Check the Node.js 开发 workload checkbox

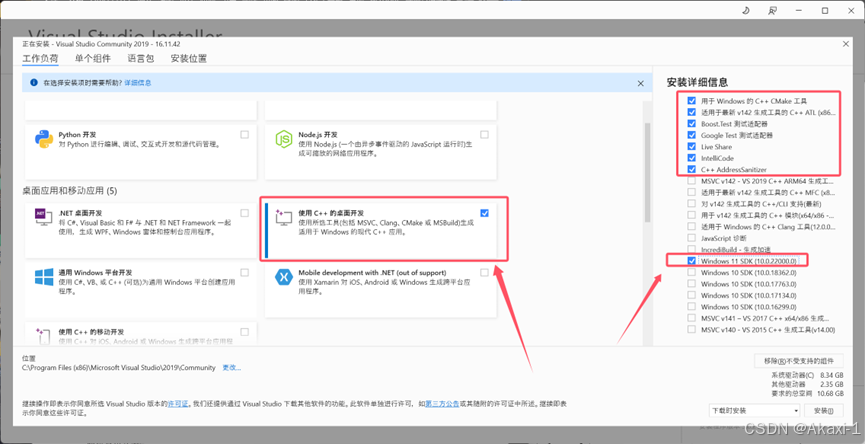pyautogui.click(x=484, y=135)
